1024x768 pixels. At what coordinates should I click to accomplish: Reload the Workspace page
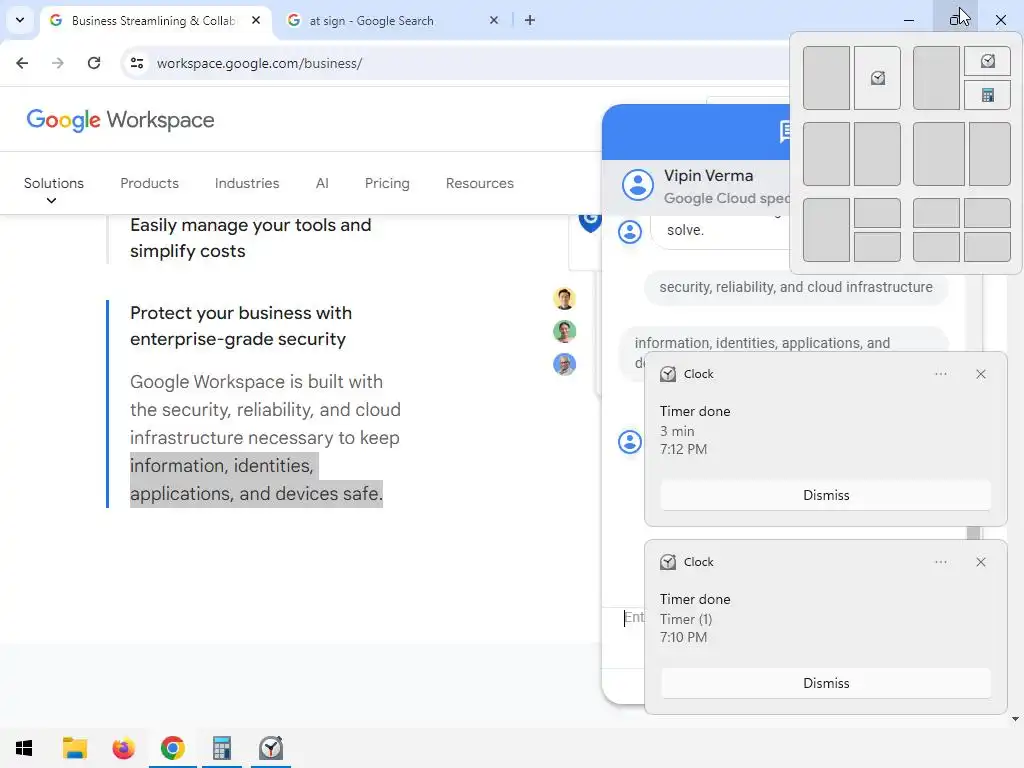pos(94,63)
